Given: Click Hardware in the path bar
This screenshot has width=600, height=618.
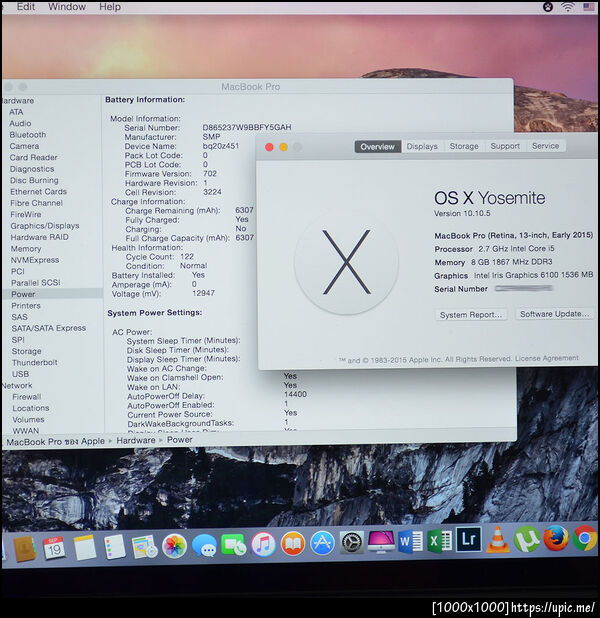Looking at the screenshot, I should coord(136,440).
